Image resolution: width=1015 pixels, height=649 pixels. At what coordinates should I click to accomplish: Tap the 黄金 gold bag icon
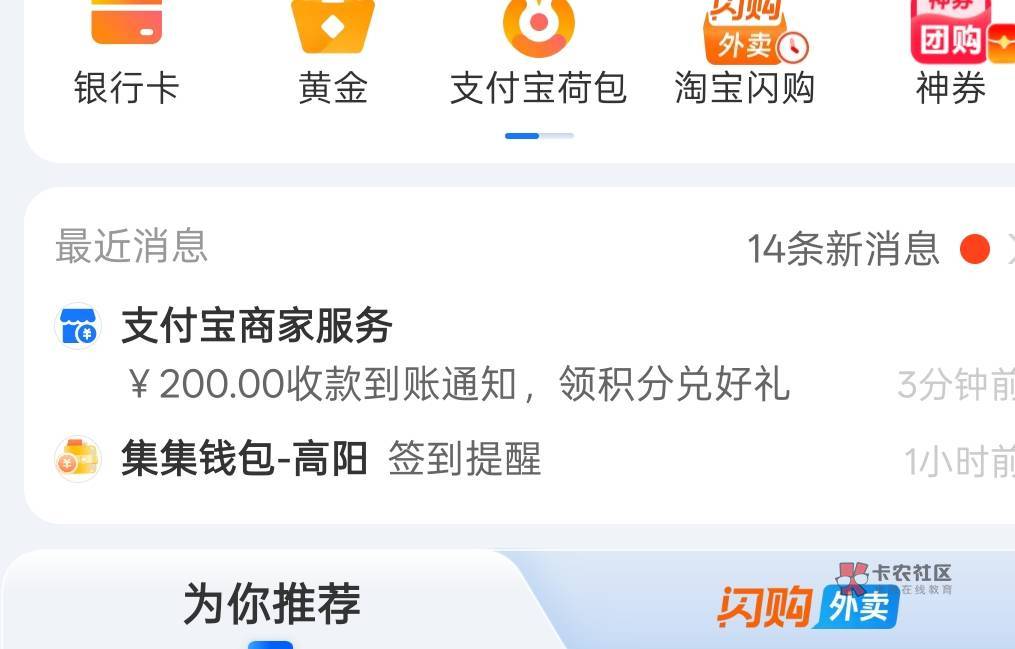click(x=333, y=26)
